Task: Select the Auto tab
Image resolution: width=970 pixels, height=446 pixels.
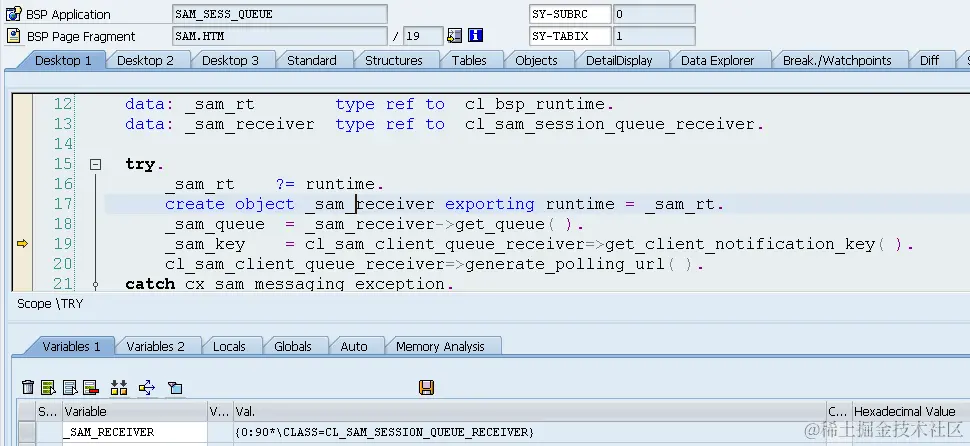Action: pos(354,346)
